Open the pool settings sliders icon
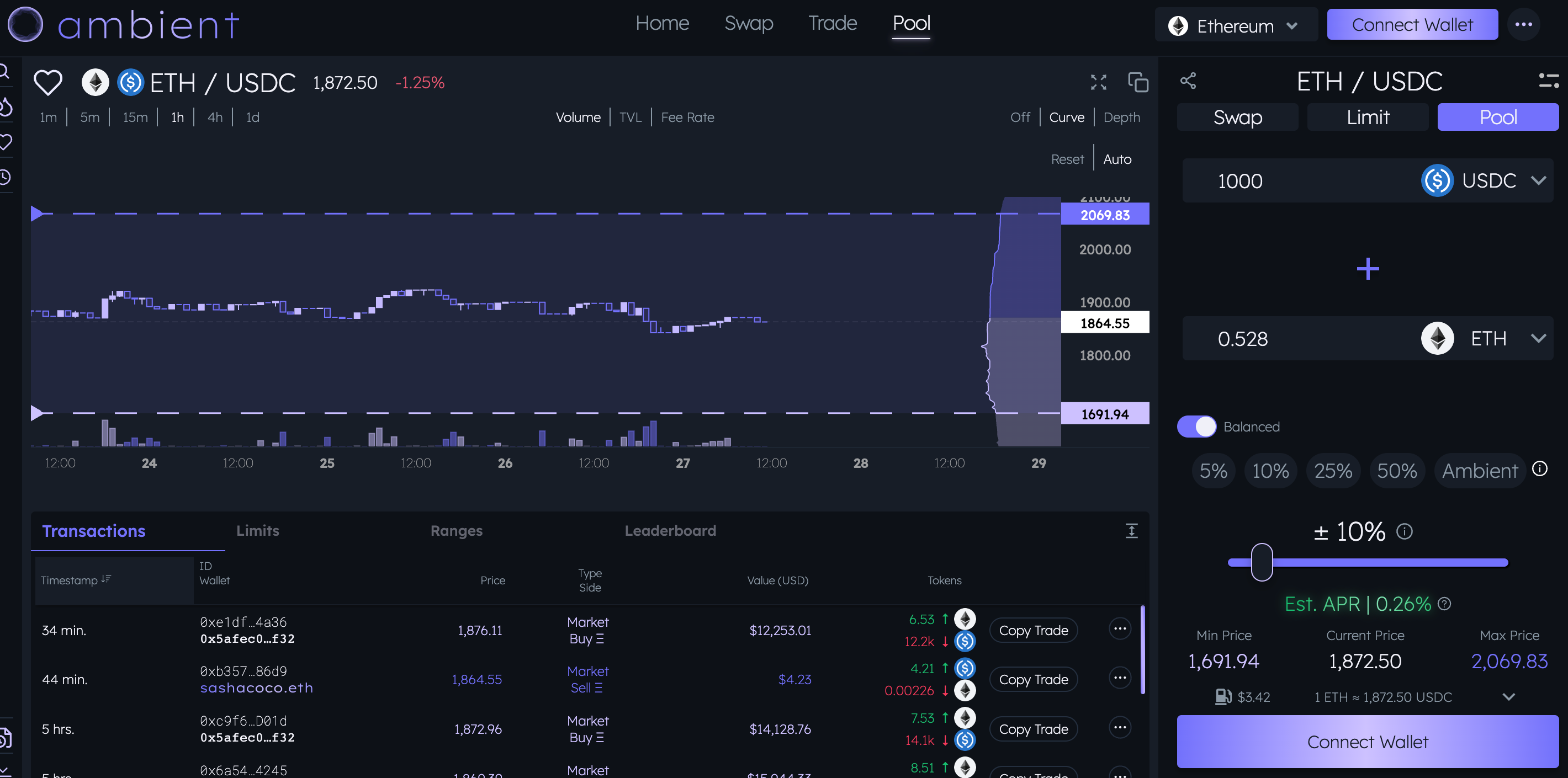1568x778 pixels. click(x=1548, y=81)
